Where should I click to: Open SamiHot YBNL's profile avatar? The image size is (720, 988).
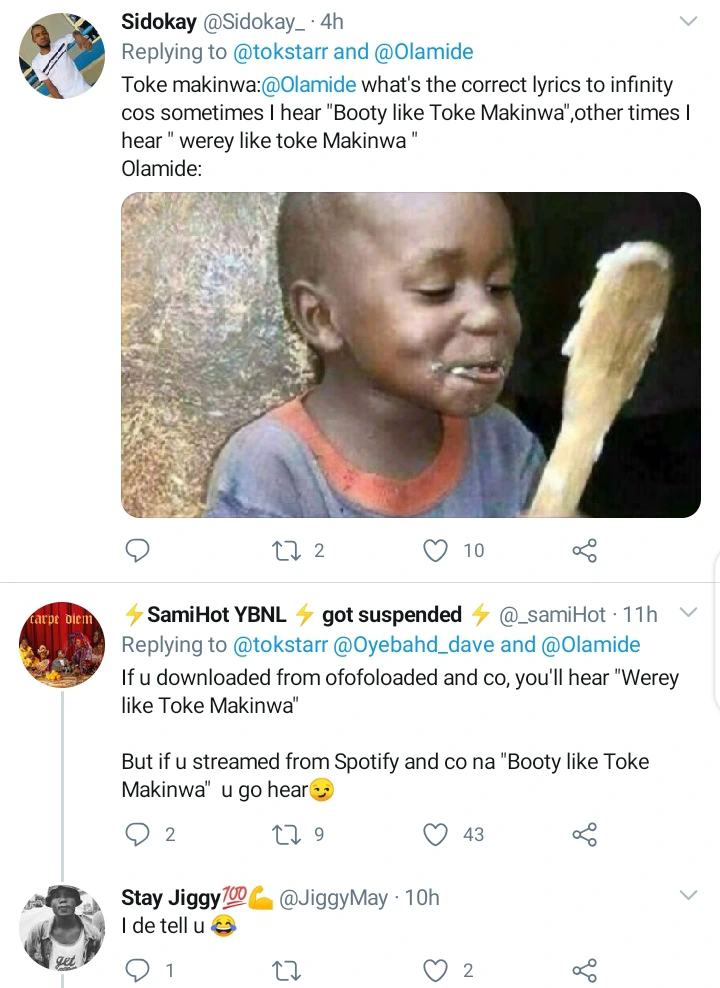coord(62,645)
